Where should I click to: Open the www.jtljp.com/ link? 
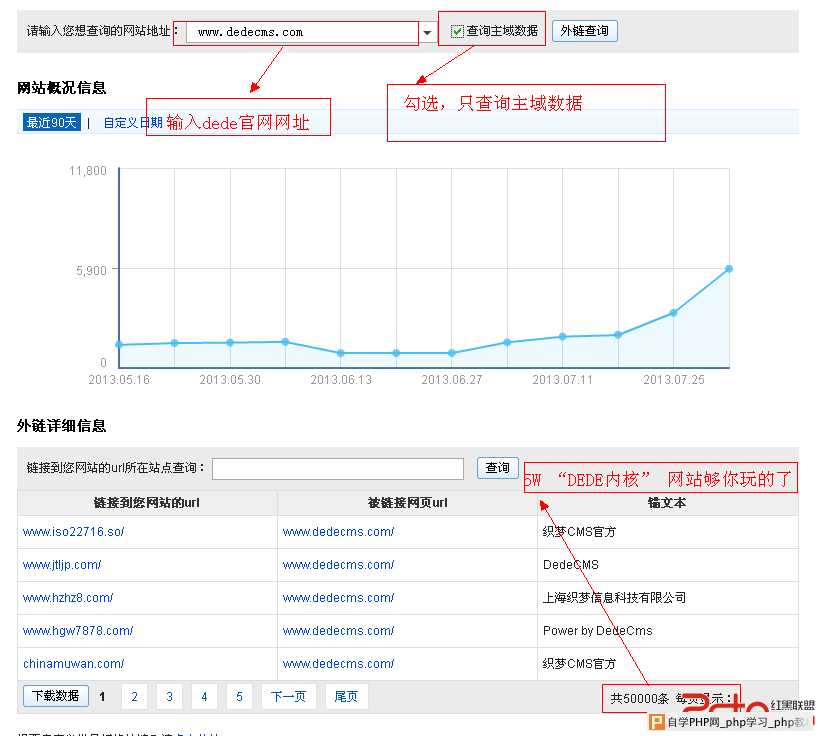[62, 565]
